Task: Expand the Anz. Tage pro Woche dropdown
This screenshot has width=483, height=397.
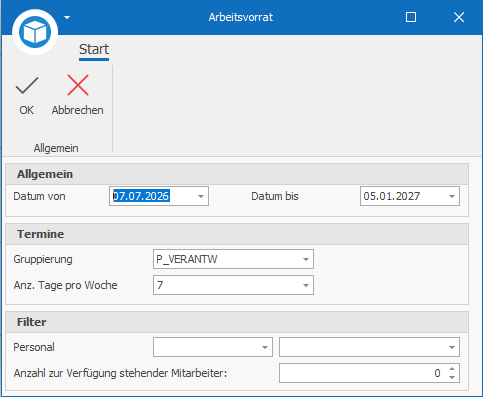Action: pyautogui.click(x=306, y=285)
